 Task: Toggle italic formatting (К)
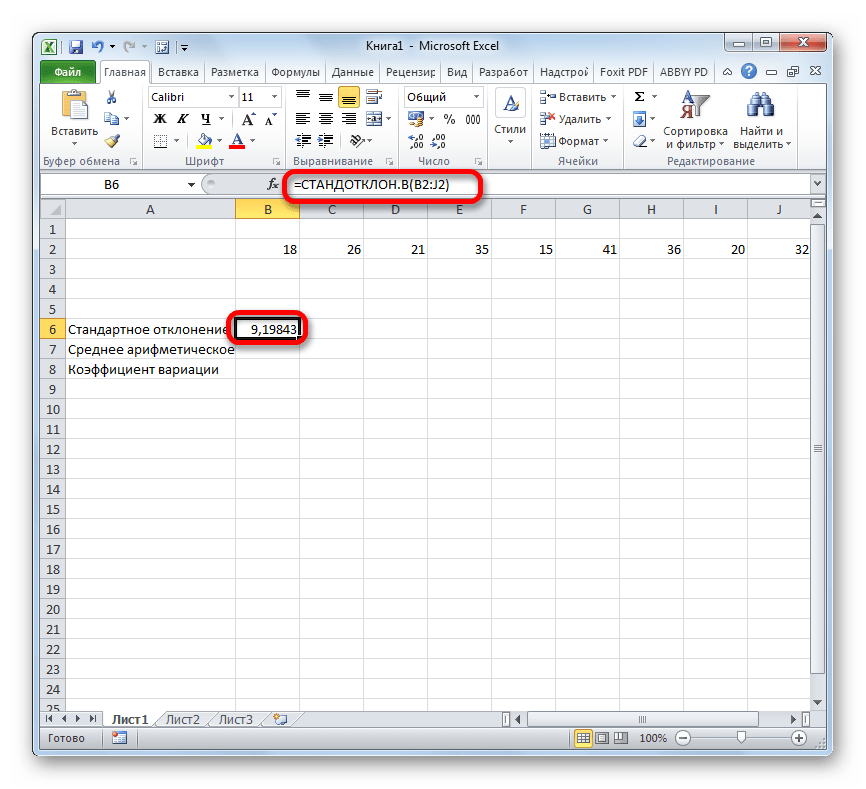tap(183, 119)
